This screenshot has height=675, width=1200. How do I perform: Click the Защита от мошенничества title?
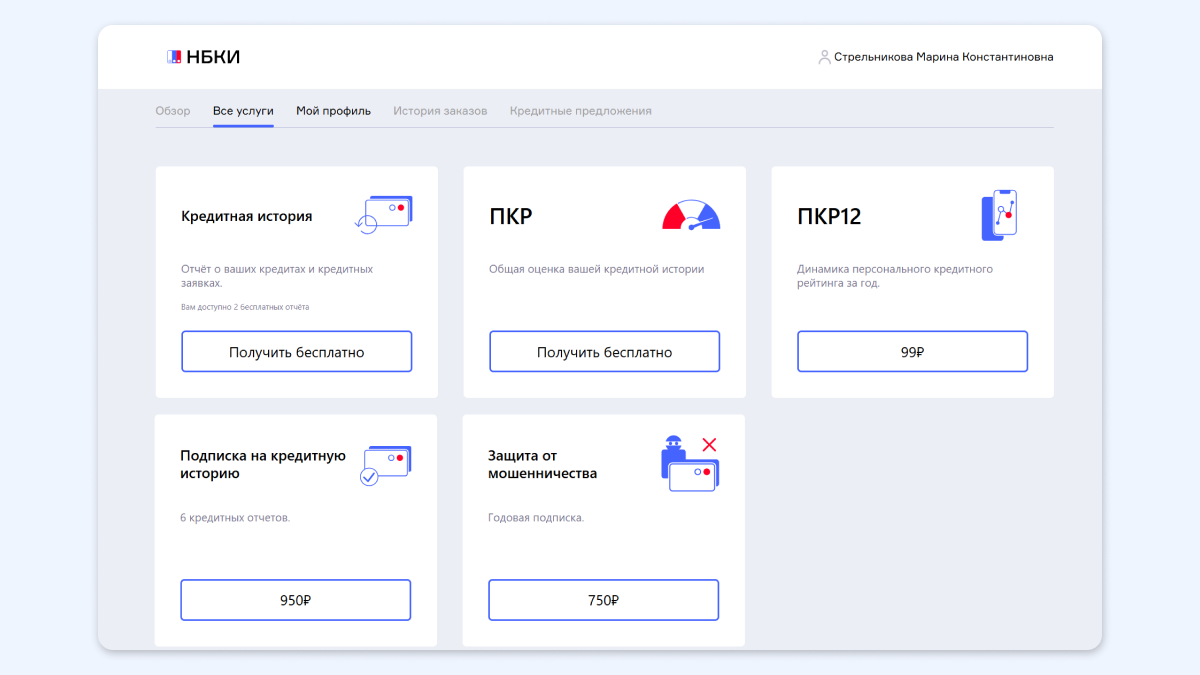point(542,465)
